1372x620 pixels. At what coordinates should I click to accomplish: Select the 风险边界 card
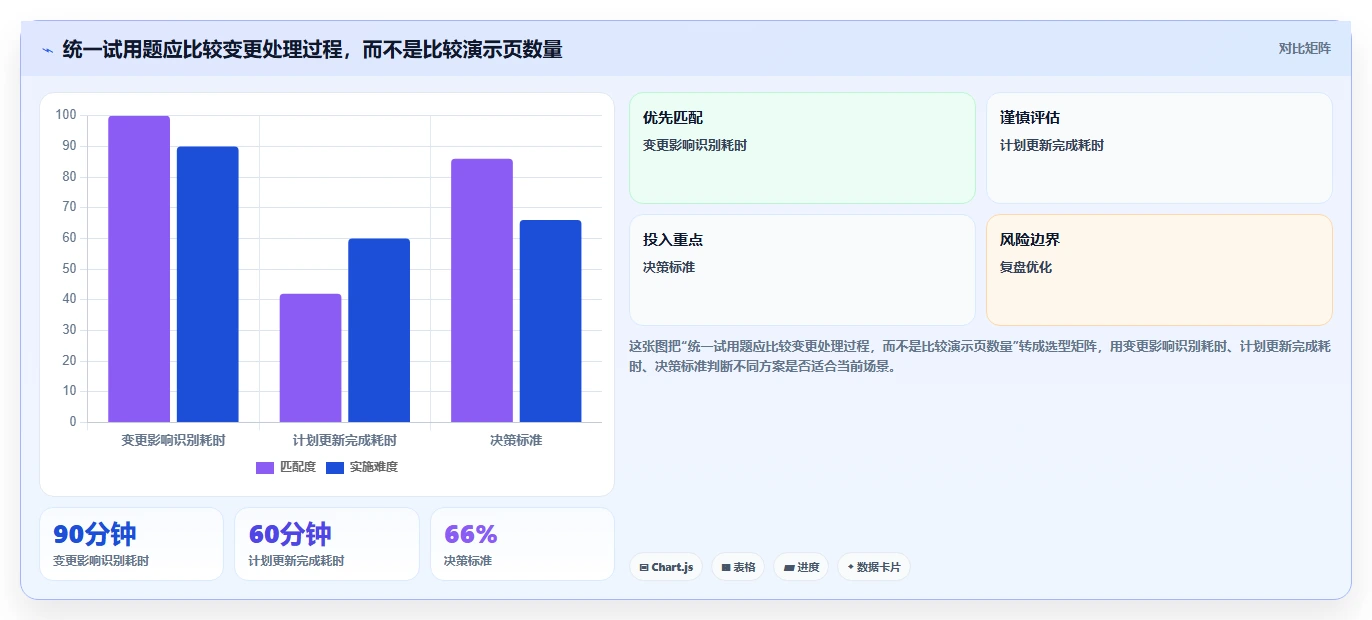pyautogui.click(x=1159, y=270)
